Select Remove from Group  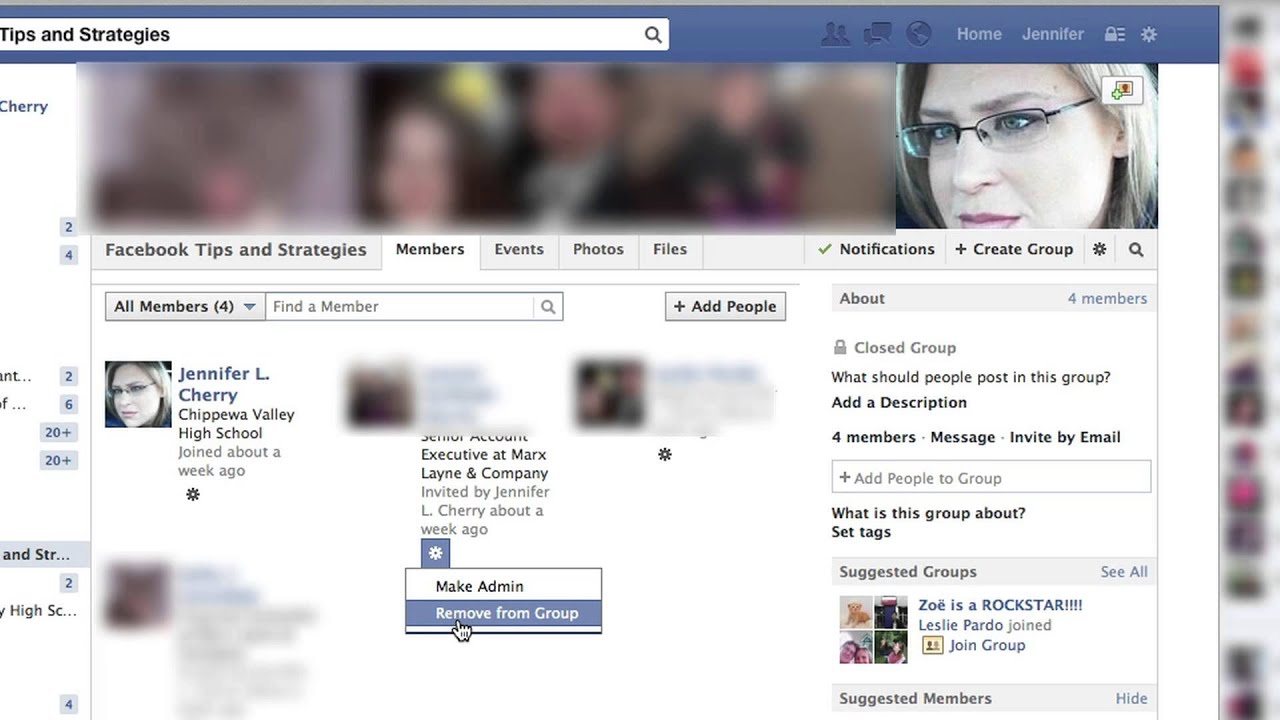[x=503, y=613]
